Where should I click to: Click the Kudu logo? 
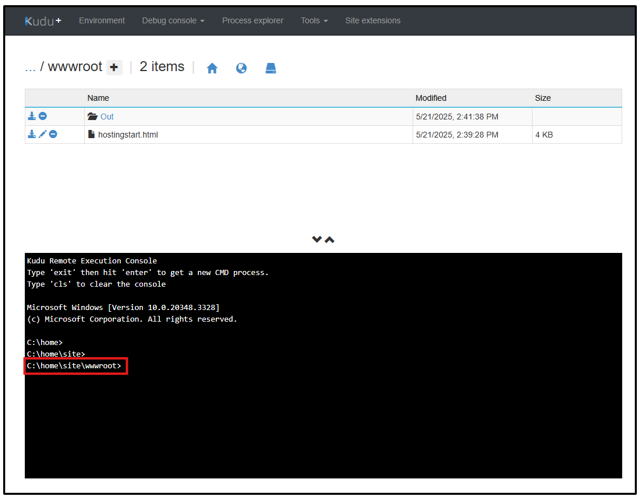coord(43,20)
